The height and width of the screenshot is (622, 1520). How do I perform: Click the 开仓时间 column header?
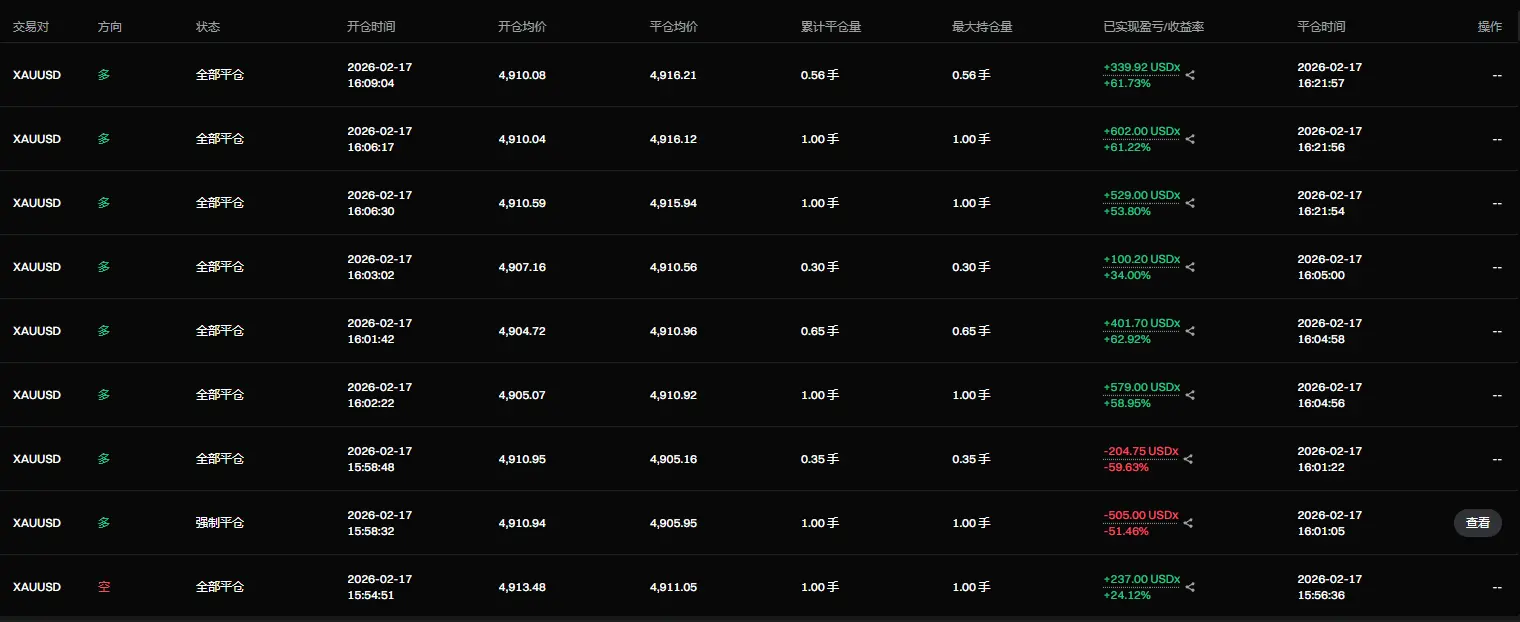click(371, 27)
